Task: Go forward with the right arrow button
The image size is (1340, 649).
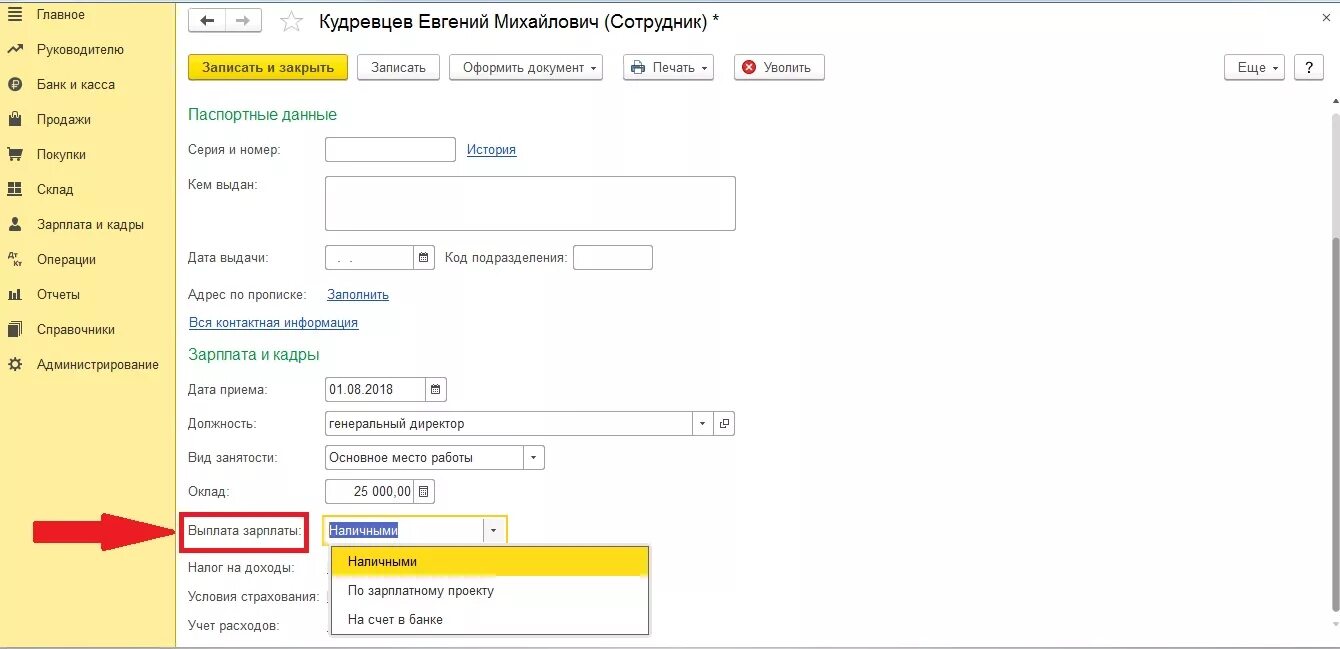Action: [x=243, y=20]
